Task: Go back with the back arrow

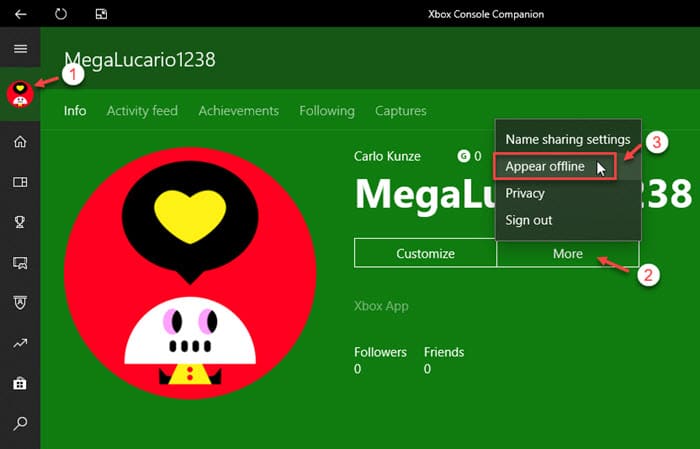Action: (x=21, y=14)
